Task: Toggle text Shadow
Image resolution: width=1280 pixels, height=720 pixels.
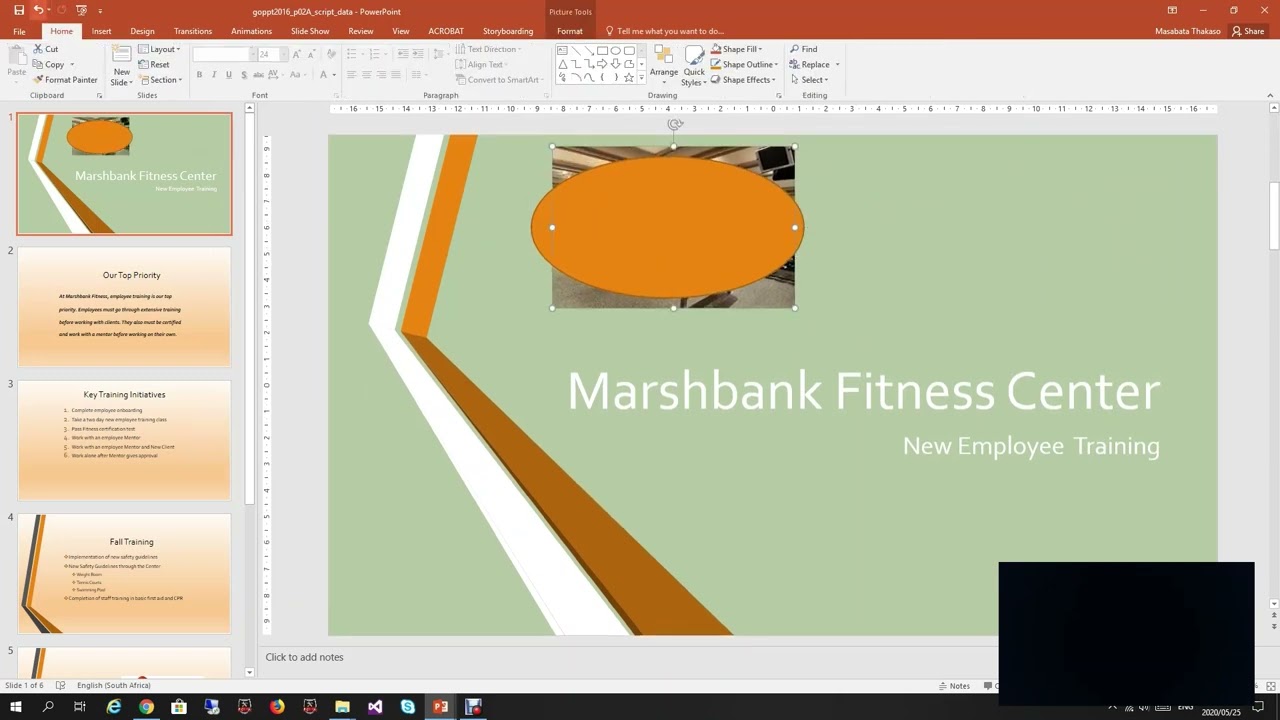Action: [x=244, y=75]
